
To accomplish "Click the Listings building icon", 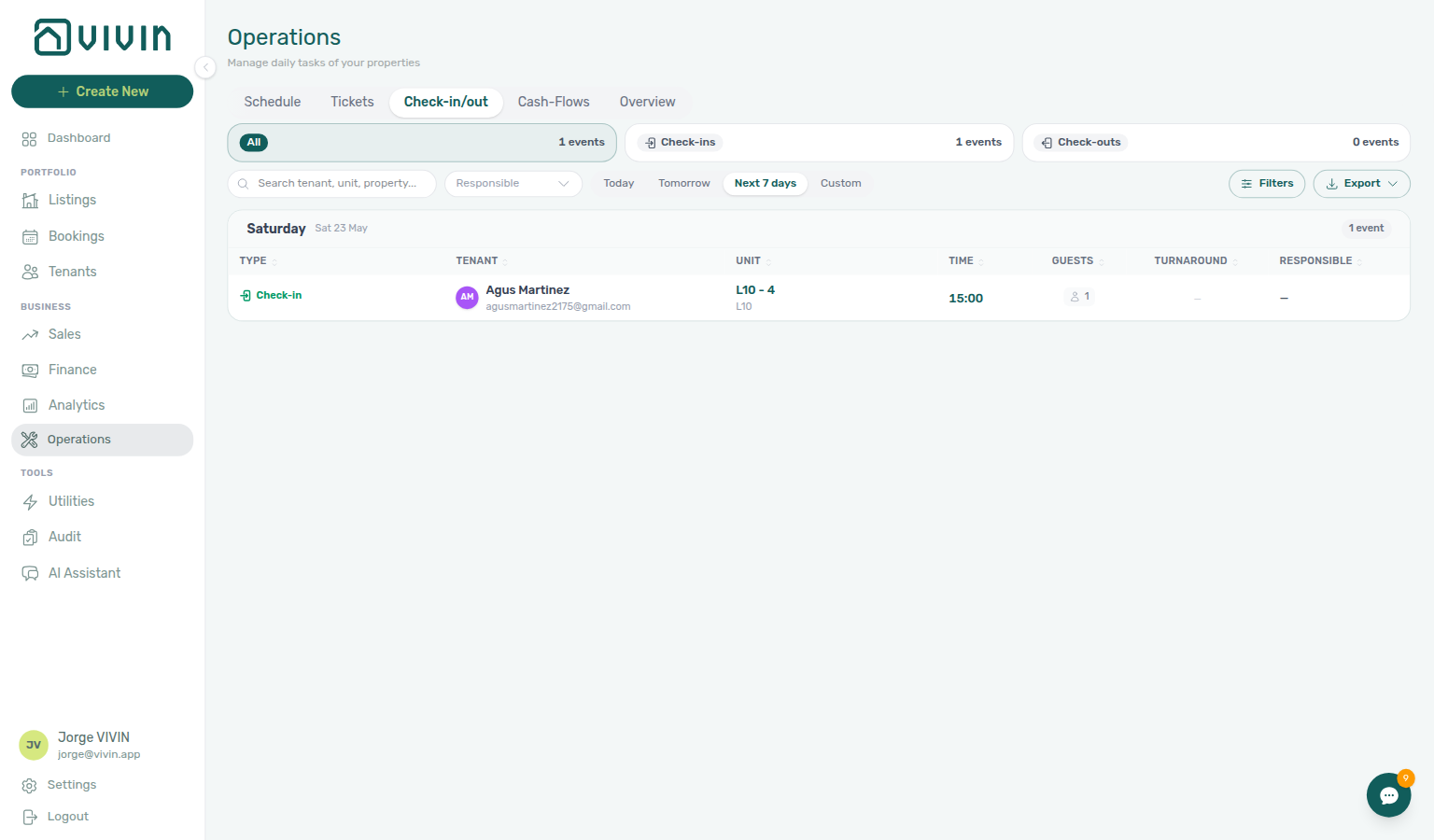I will point(30,201).
